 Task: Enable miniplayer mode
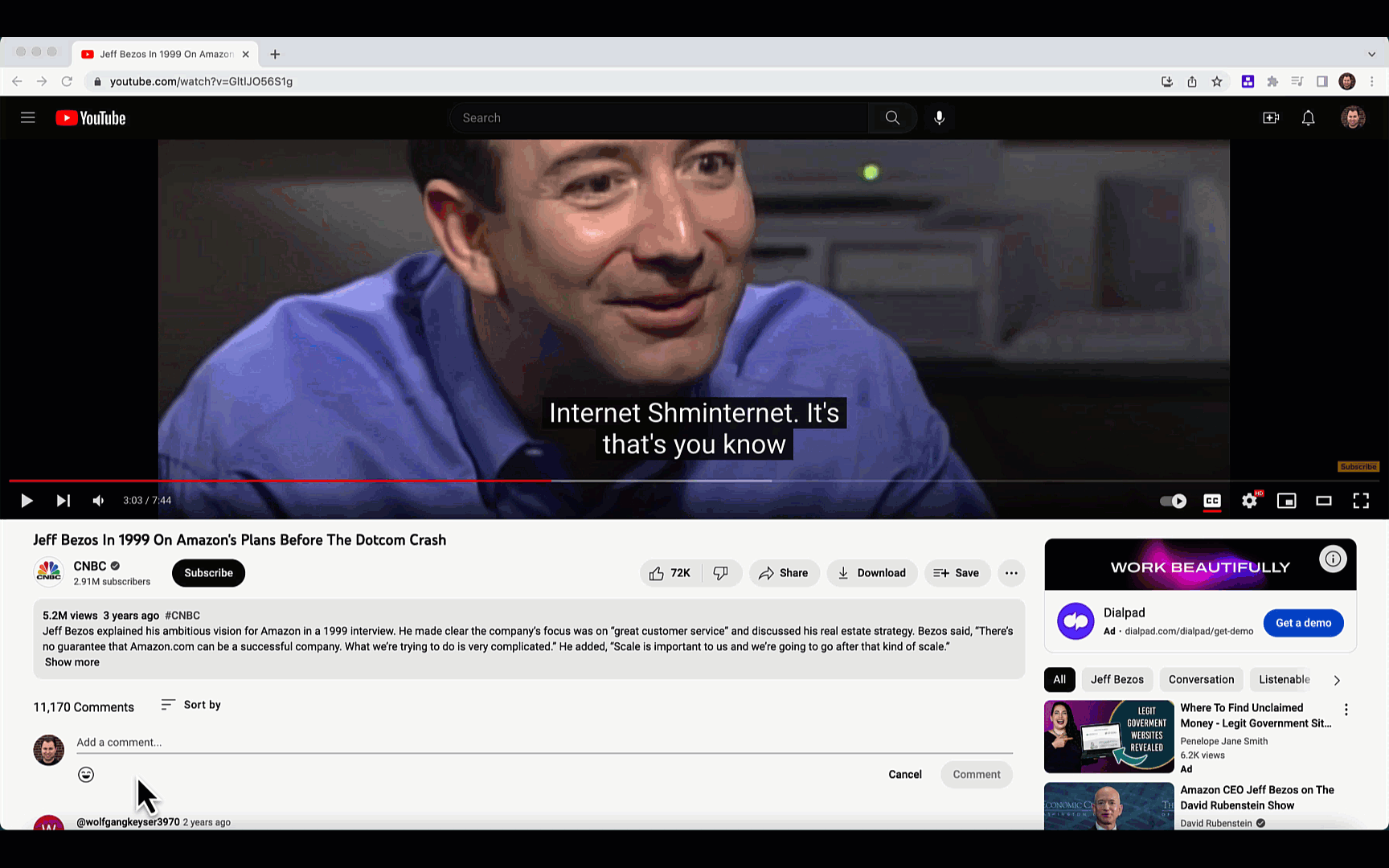1287,501
